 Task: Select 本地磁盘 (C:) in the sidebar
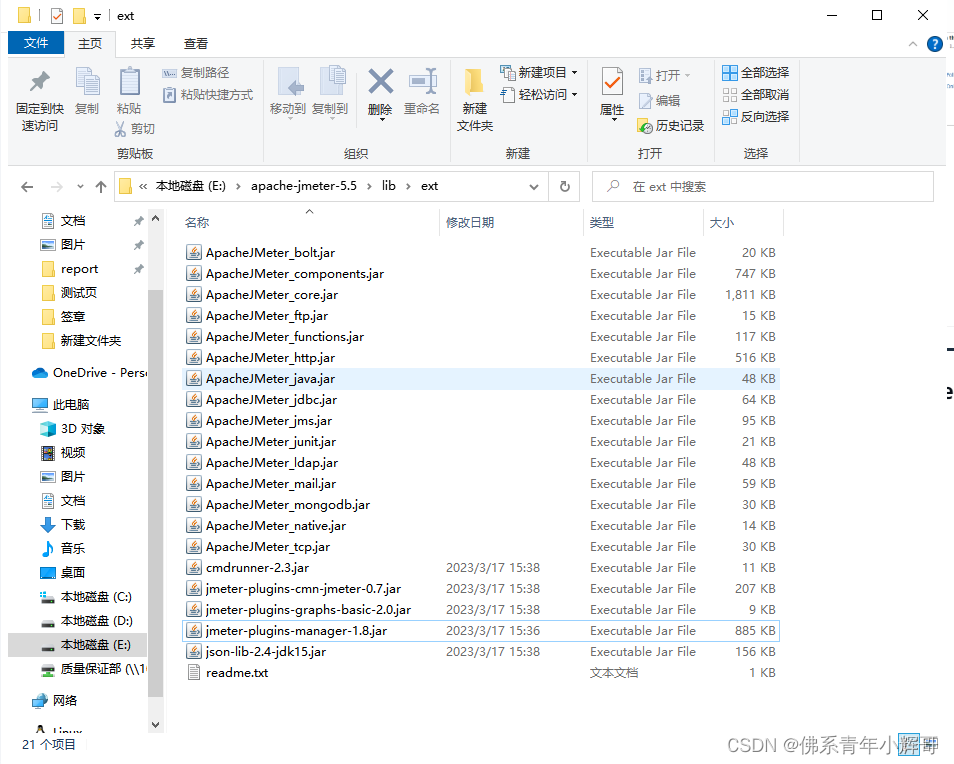click(x=85, y=597)
